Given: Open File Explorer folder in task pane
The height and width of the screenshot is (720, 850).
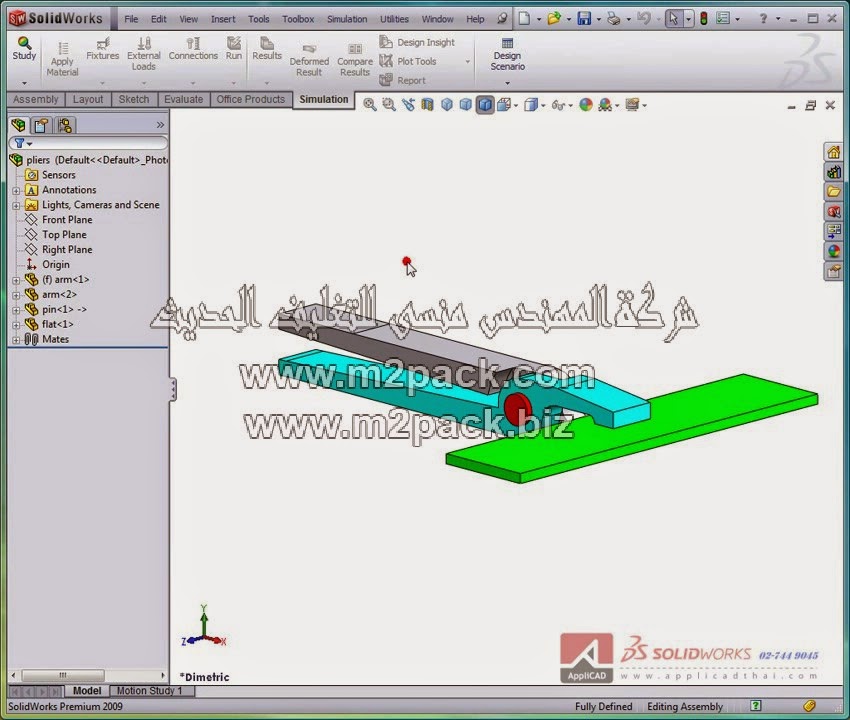Looking at the screenshot, I should coord(834,191).
